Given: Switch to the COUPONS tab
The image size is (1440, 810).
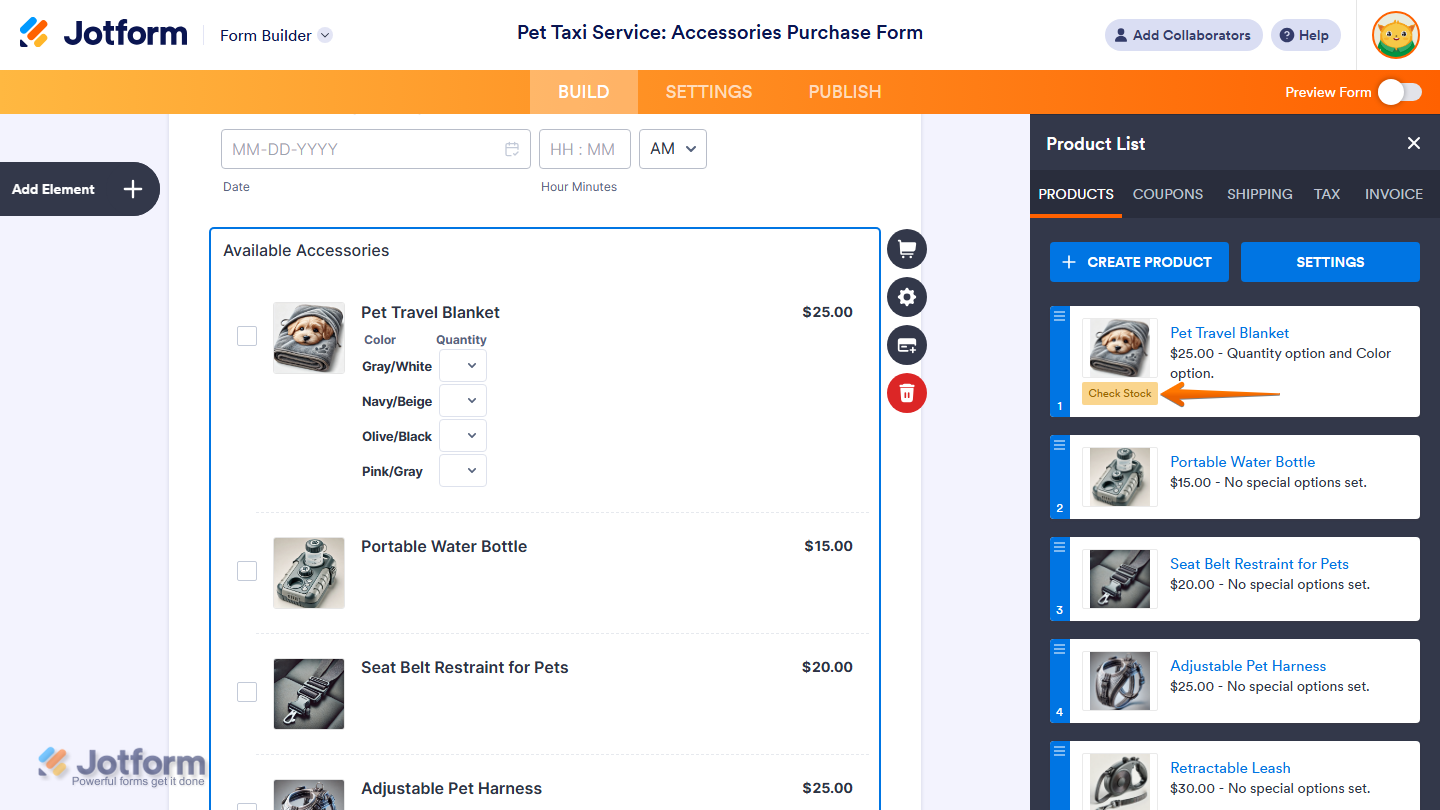Looking at the screenshot, I should point(1168,194).
